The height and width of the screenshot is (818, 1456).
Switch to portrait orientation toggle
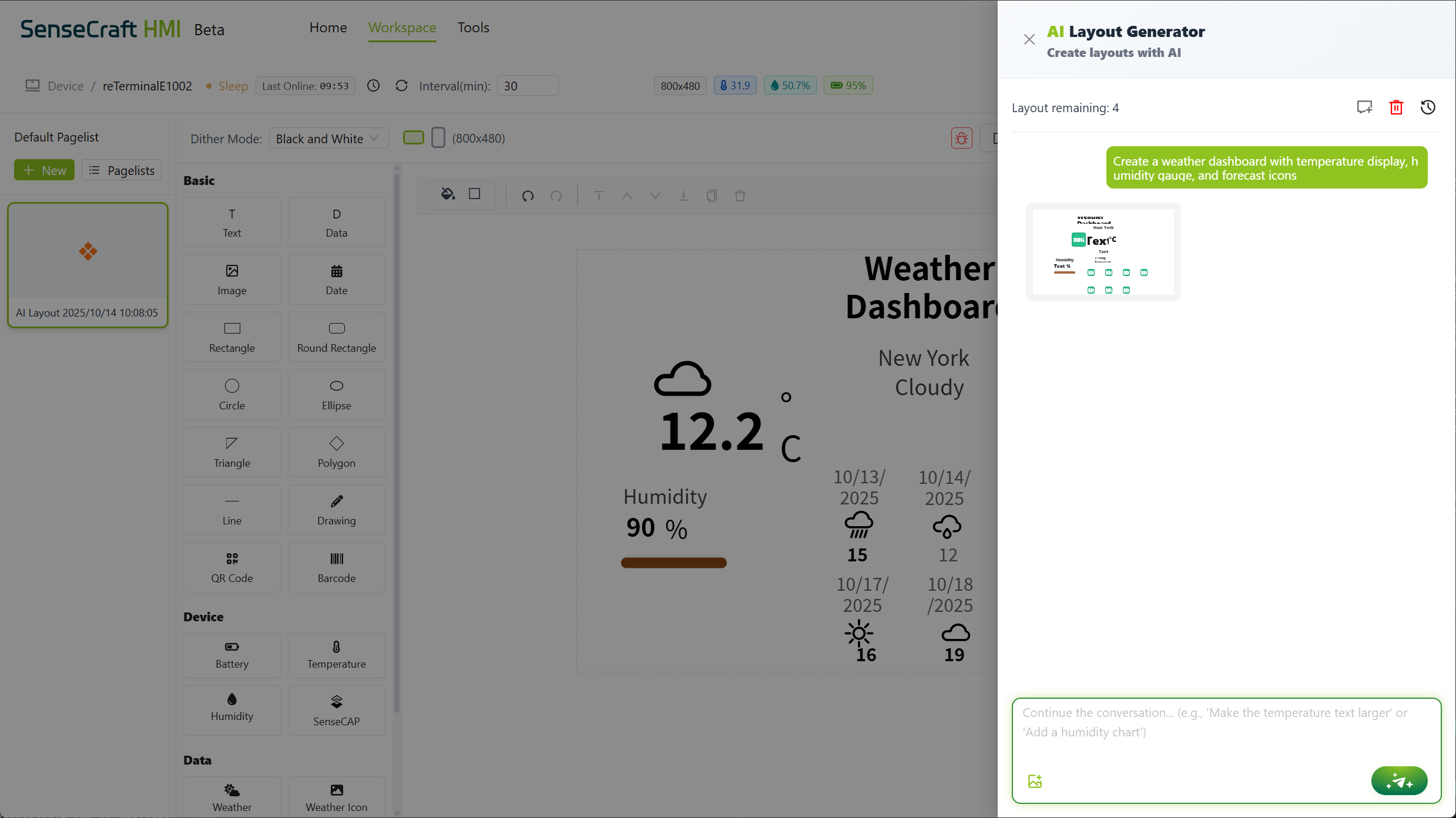click(x=438, y=138)
